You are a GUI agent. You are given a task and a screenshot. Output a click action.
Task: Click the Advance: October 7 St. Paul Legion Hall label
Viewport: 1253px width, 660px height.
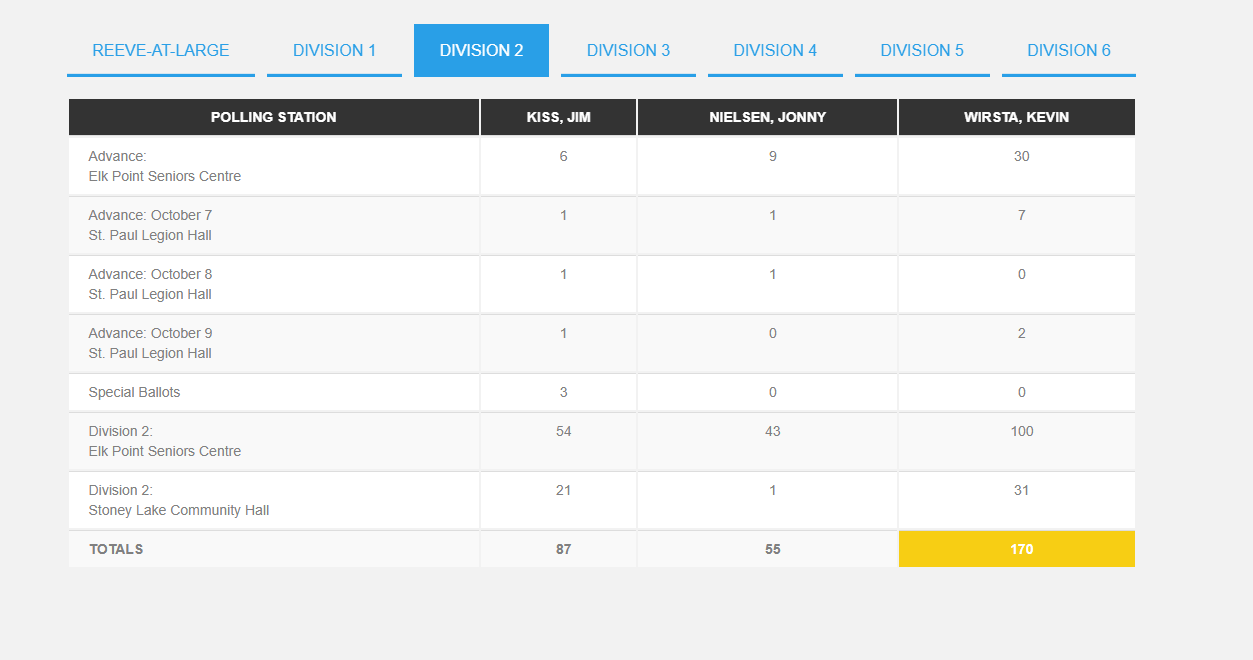pyautogui.click(x=150, y=224)
